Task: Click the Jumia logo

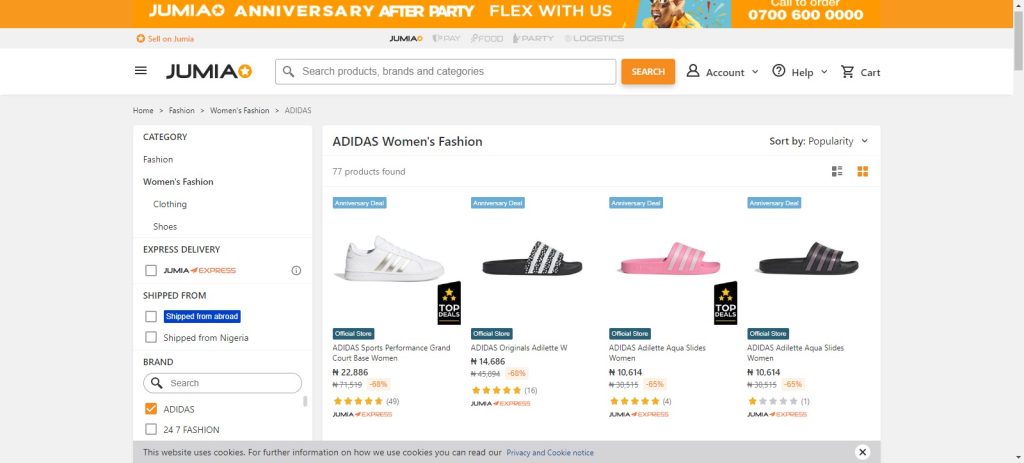Action: (209, 71)
